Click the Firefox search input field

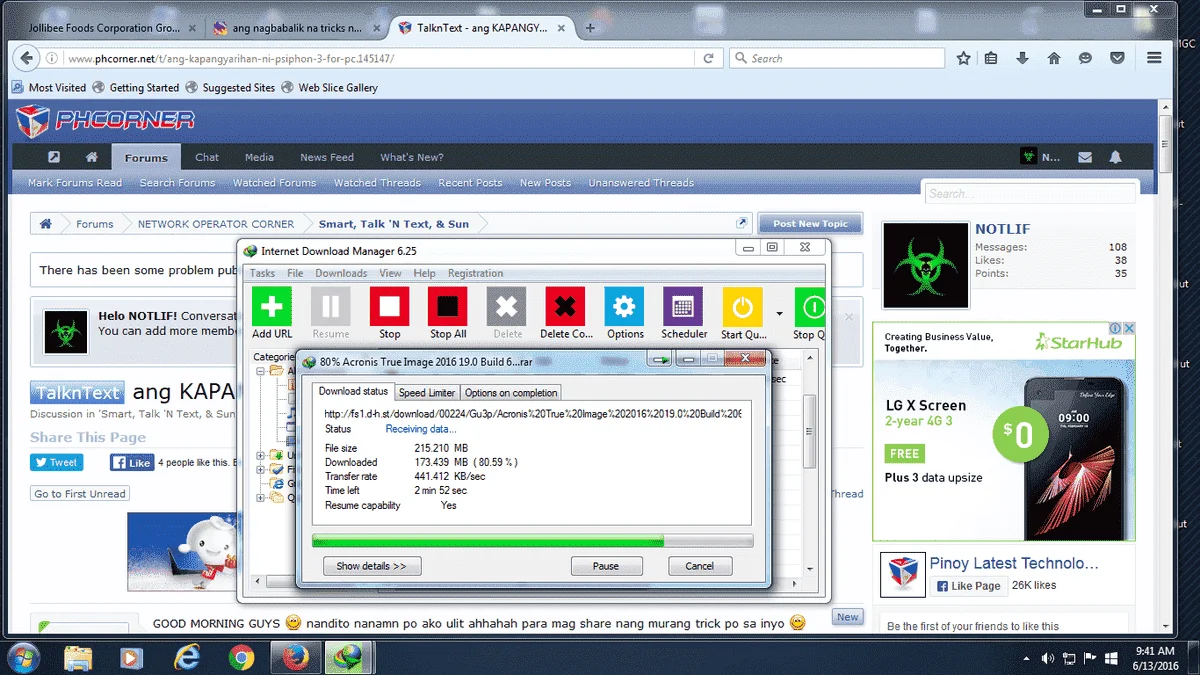(838, 59)
